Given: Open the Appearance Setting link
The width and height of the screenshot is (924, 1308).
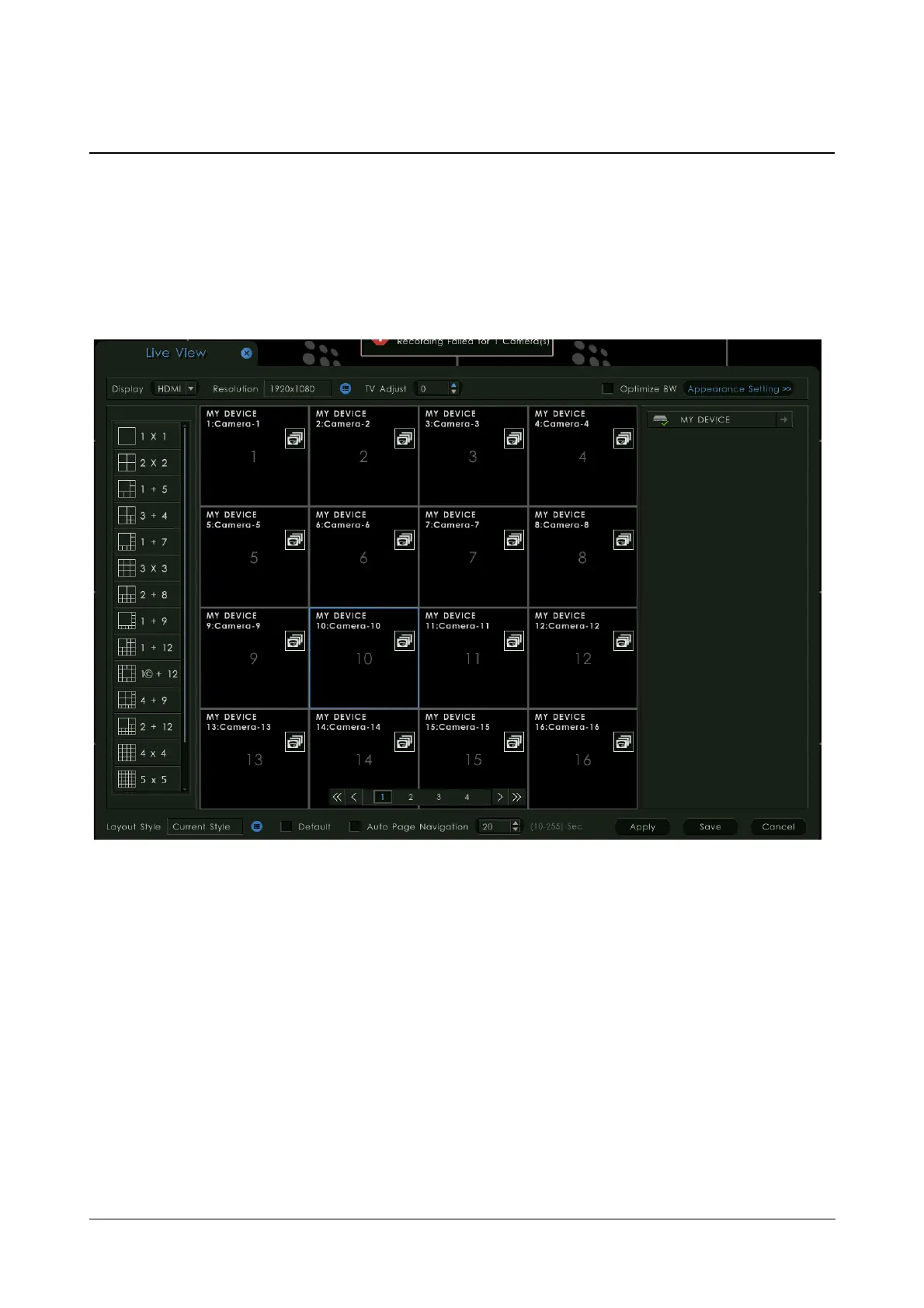Looking at the screenshot, I should (739, 389).
